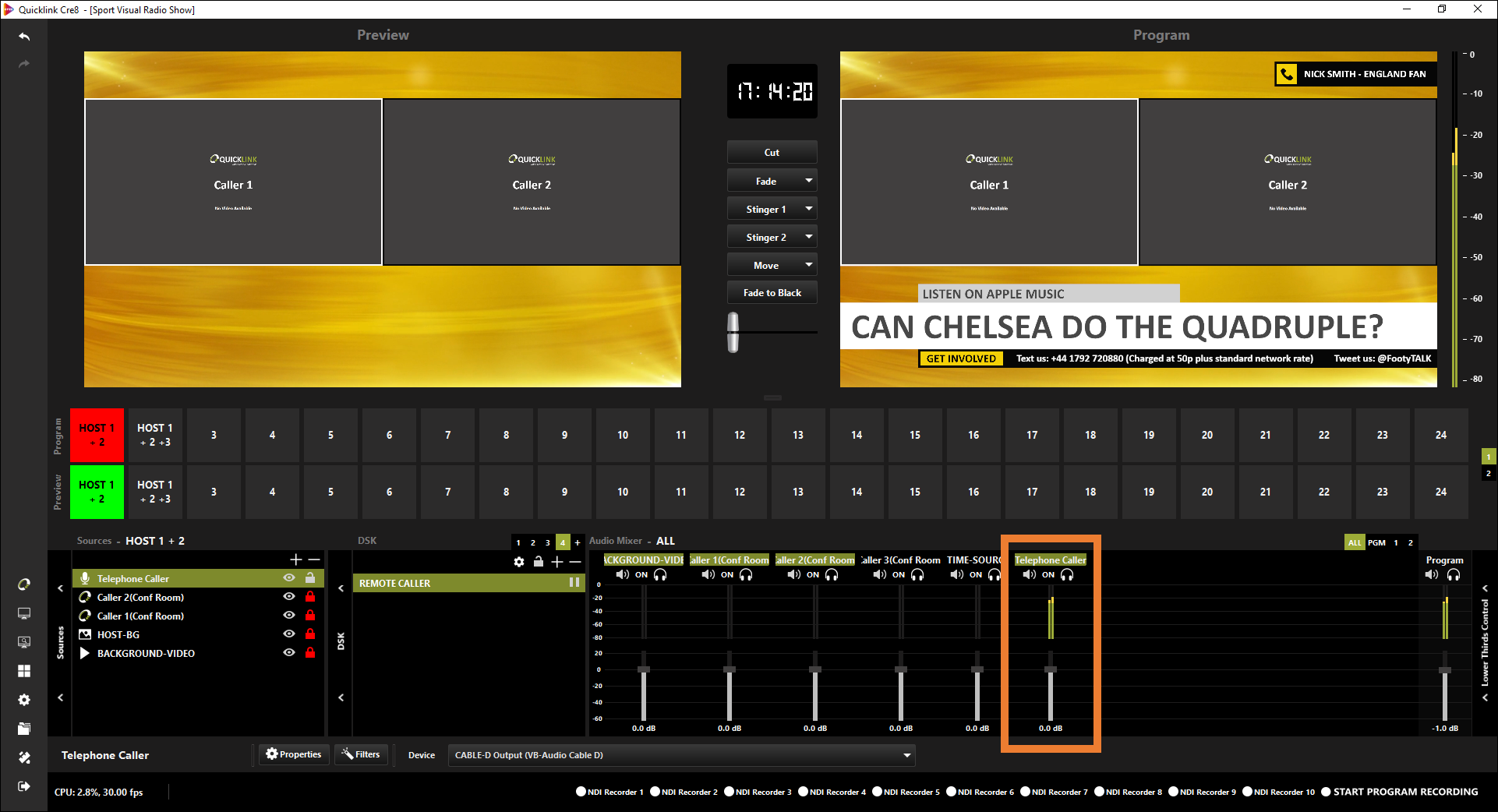Monitor Program audio with headphones icon

tap(1454, 574)
